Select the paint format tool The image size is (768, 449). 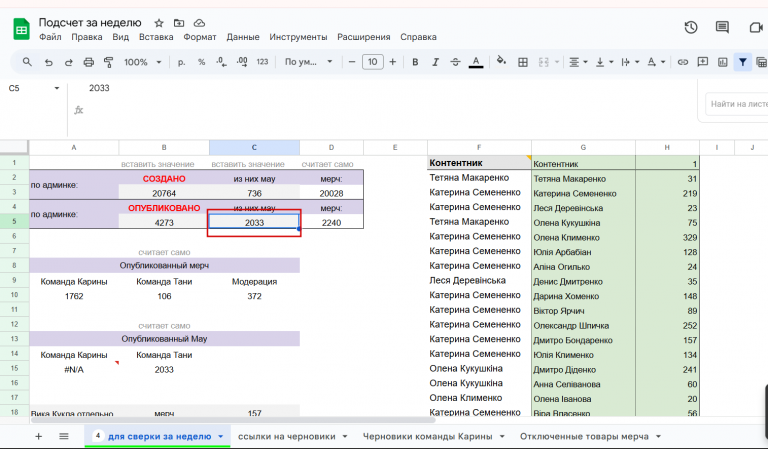[x=109, y=62]
